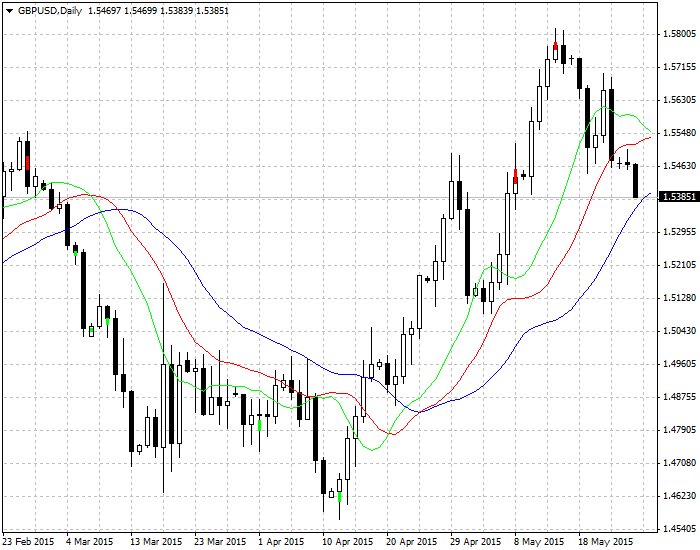Select the last black candle on the right
The width and height of the screenshot is (700, 550).
(635, 180)
